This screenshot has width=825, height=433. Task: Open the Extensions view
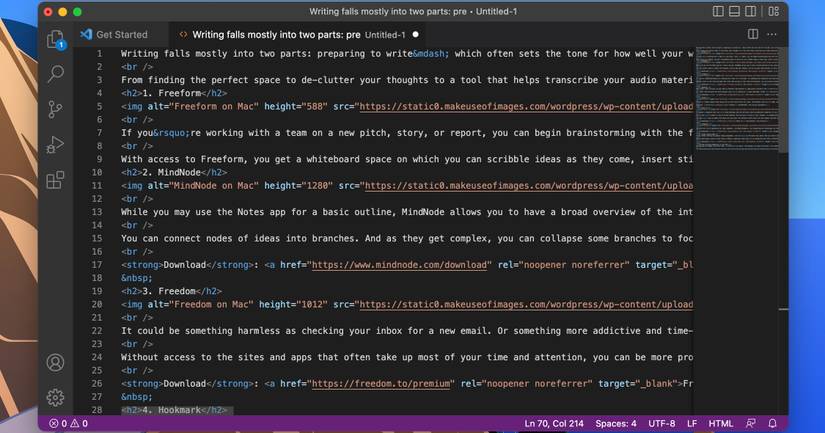[55, 180]
